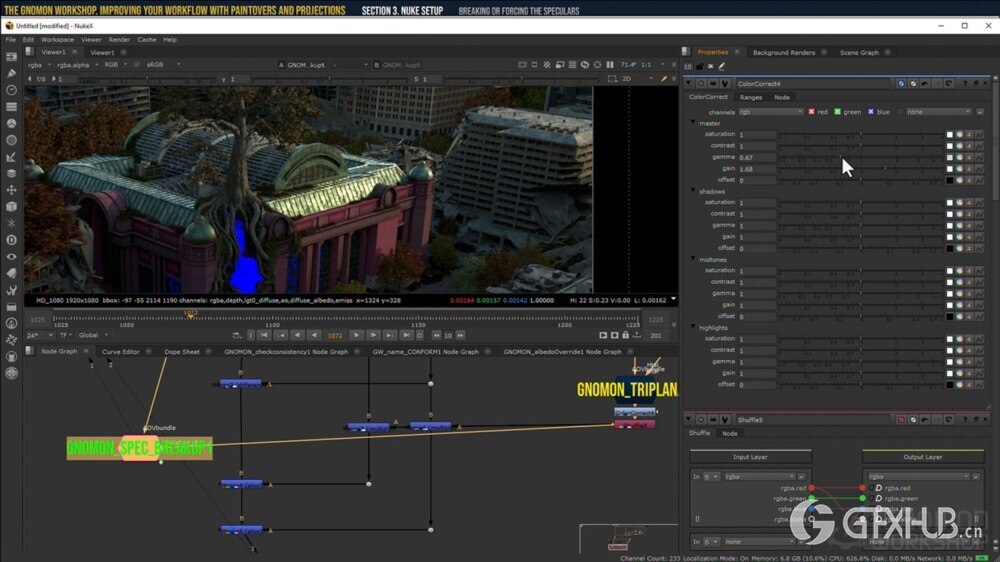Click the ColorCorrect4 wrench settings icon
The image size is (1000, 562).
(724, 84)
